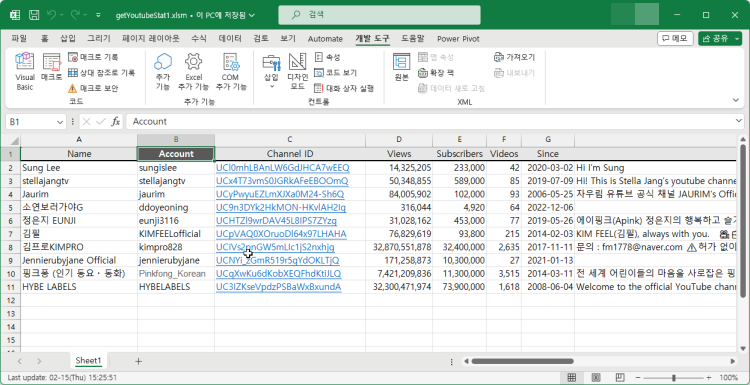Add a new sheet with plus button
Image resolution: width=750 pixels, height=385 pixels.
tap(138, 361)
